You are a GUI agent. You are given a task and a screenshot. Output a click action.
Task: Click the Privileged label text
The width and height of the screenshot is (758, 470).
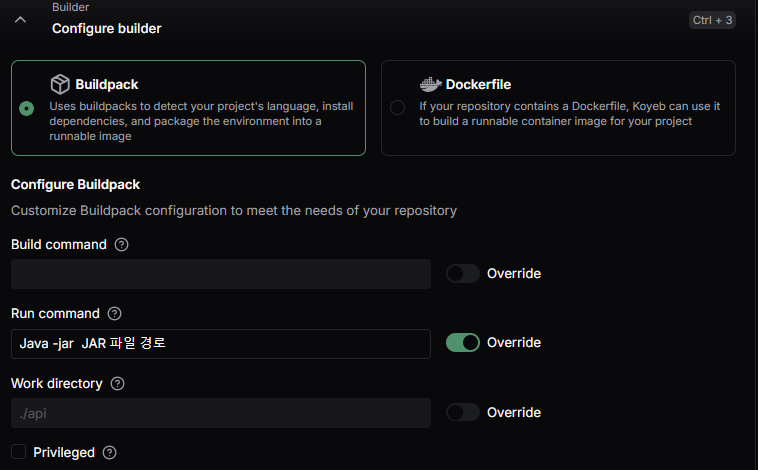click(x=64, y=453)
